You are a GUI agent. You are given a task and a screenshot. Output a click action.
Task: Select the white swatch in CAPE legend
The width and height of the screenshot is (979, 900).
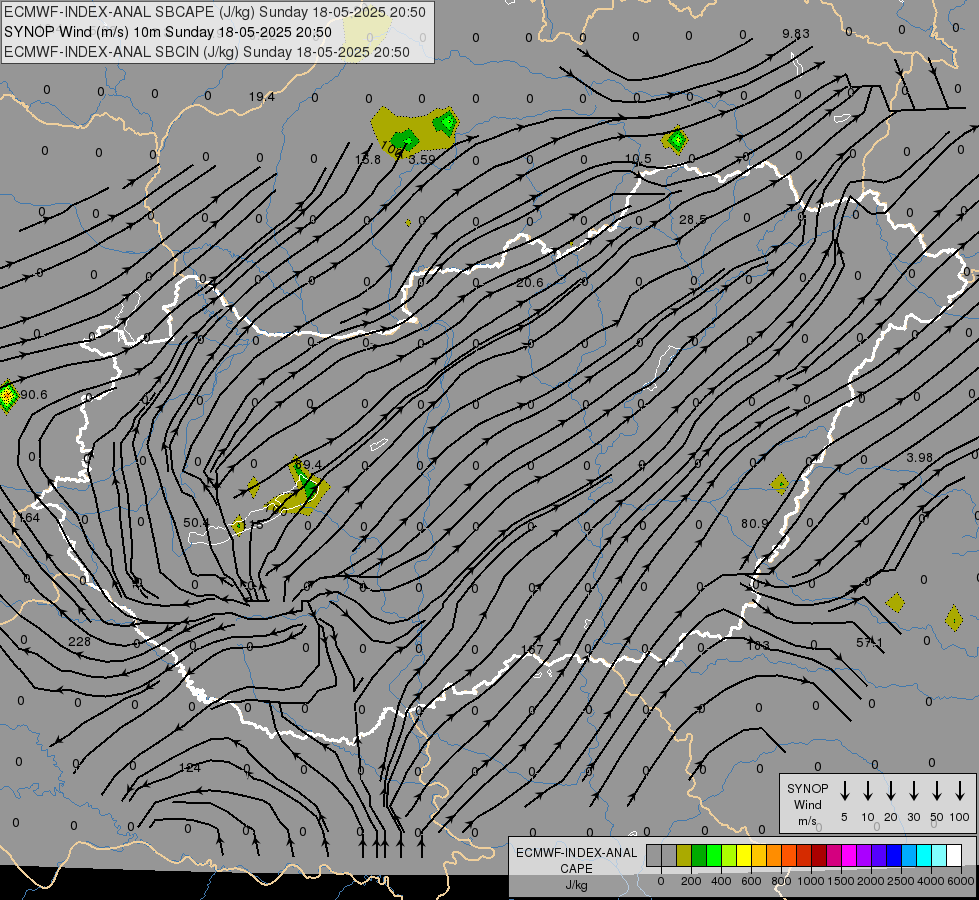pyautogui.click(x=954, y=855)
